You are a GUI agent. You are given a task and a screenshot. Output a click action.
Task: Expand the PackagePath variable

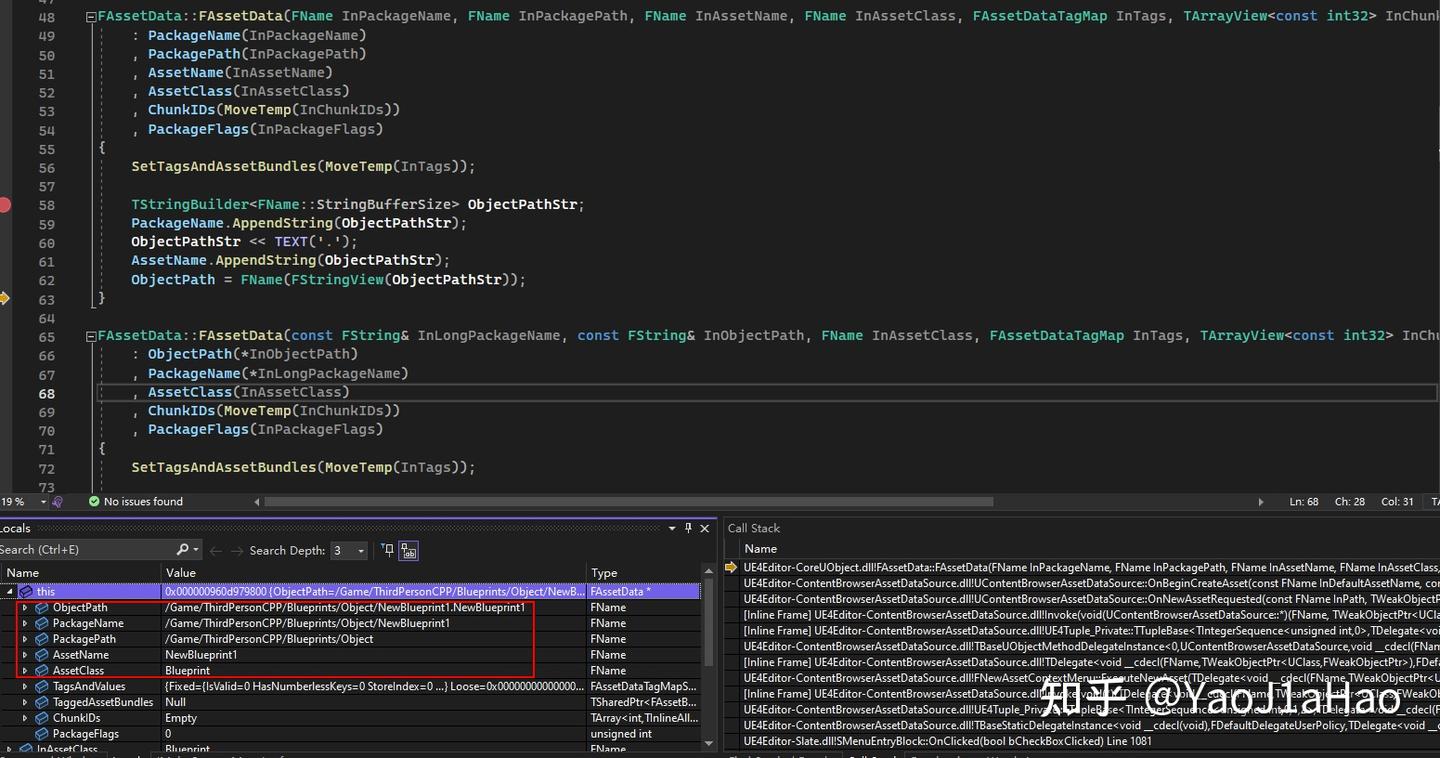point(25,639)
